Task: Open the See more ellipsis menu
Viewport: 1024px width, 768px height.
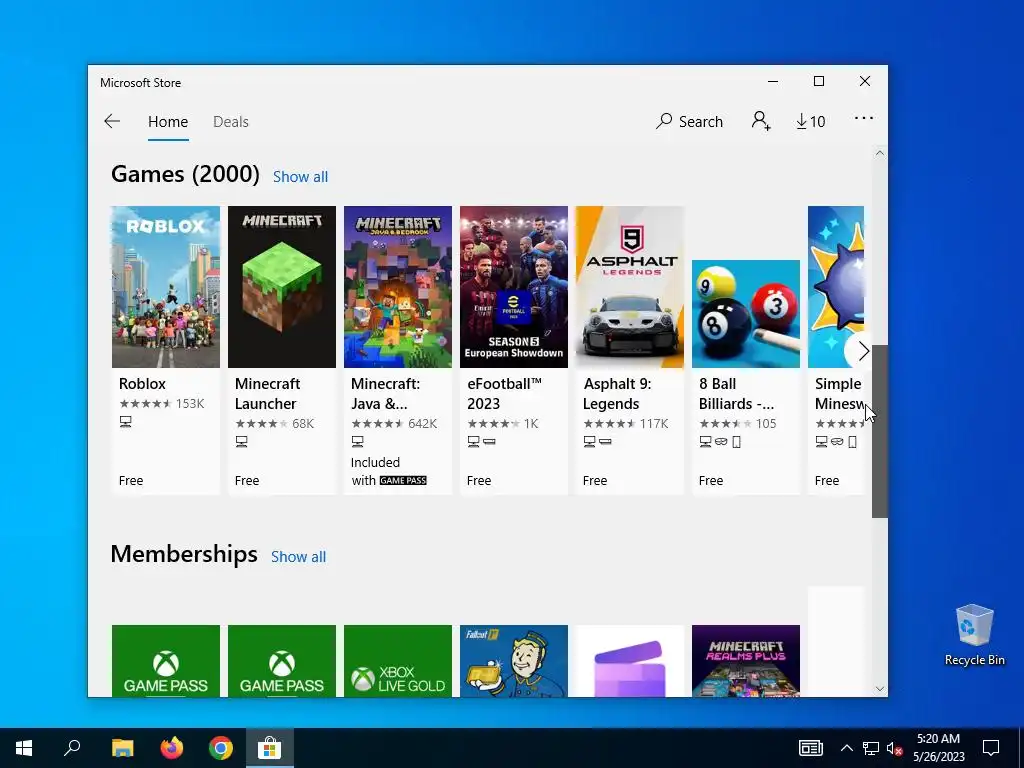Action: coord(863,118)
